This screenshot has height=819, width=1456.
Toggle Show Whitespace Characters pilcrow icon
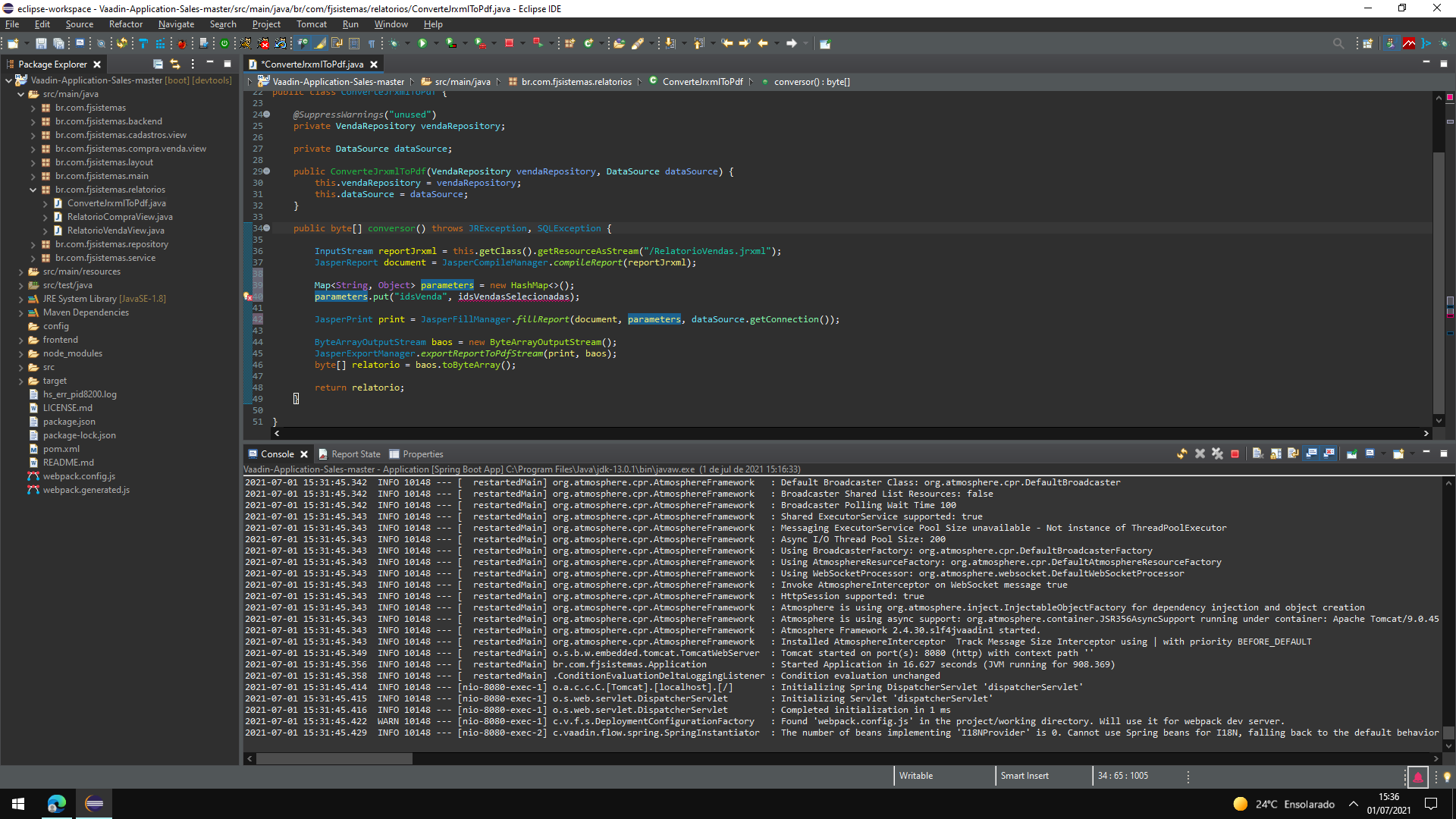pos(372,43)
